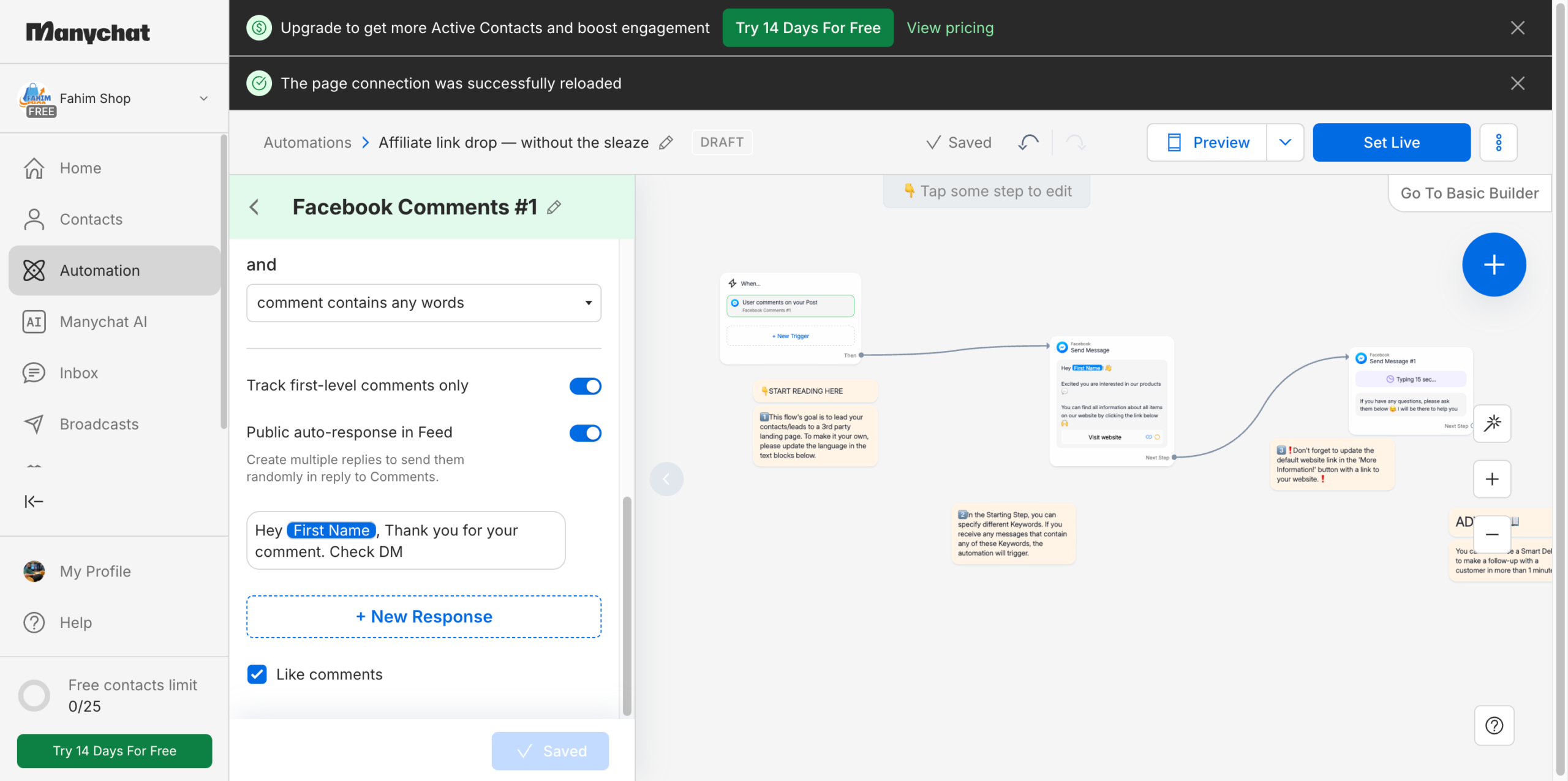The height and width of the screenshot is (781, 1568).
Task: Select the Send Message #1 node
Action: pos(1411,391)
